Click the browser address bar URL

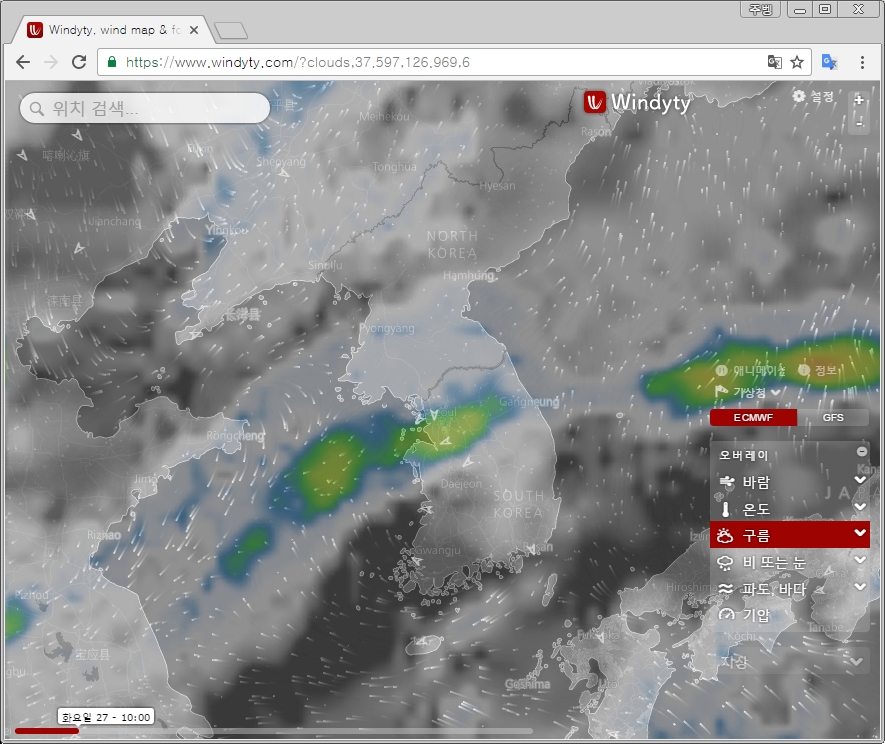coord(297,62)
